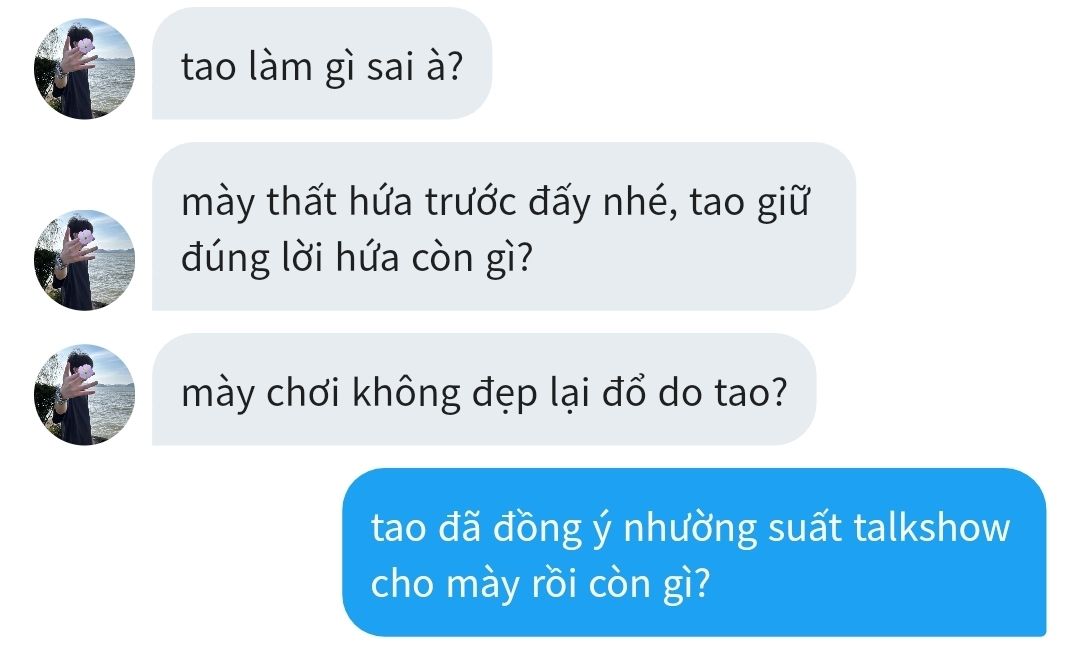Open avatar beside "tao làm gì sai à?"
Image resolution: width=1080 pixels, height=645 pixels.
pos(84,69)
